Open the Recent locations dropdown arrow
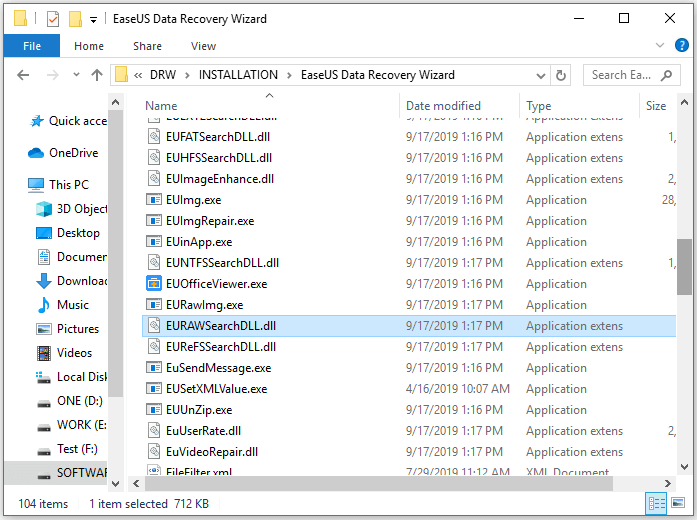 [x=73, y=75]
